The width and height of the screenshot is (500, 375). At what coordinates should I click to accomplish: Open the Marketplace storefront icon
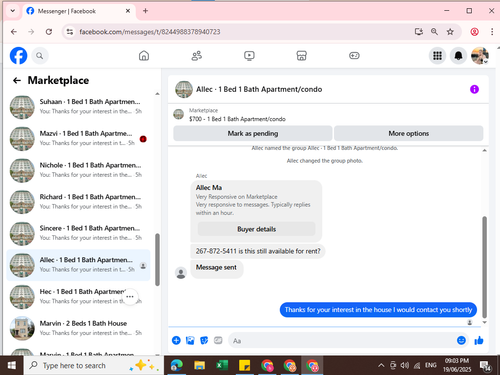302,55
